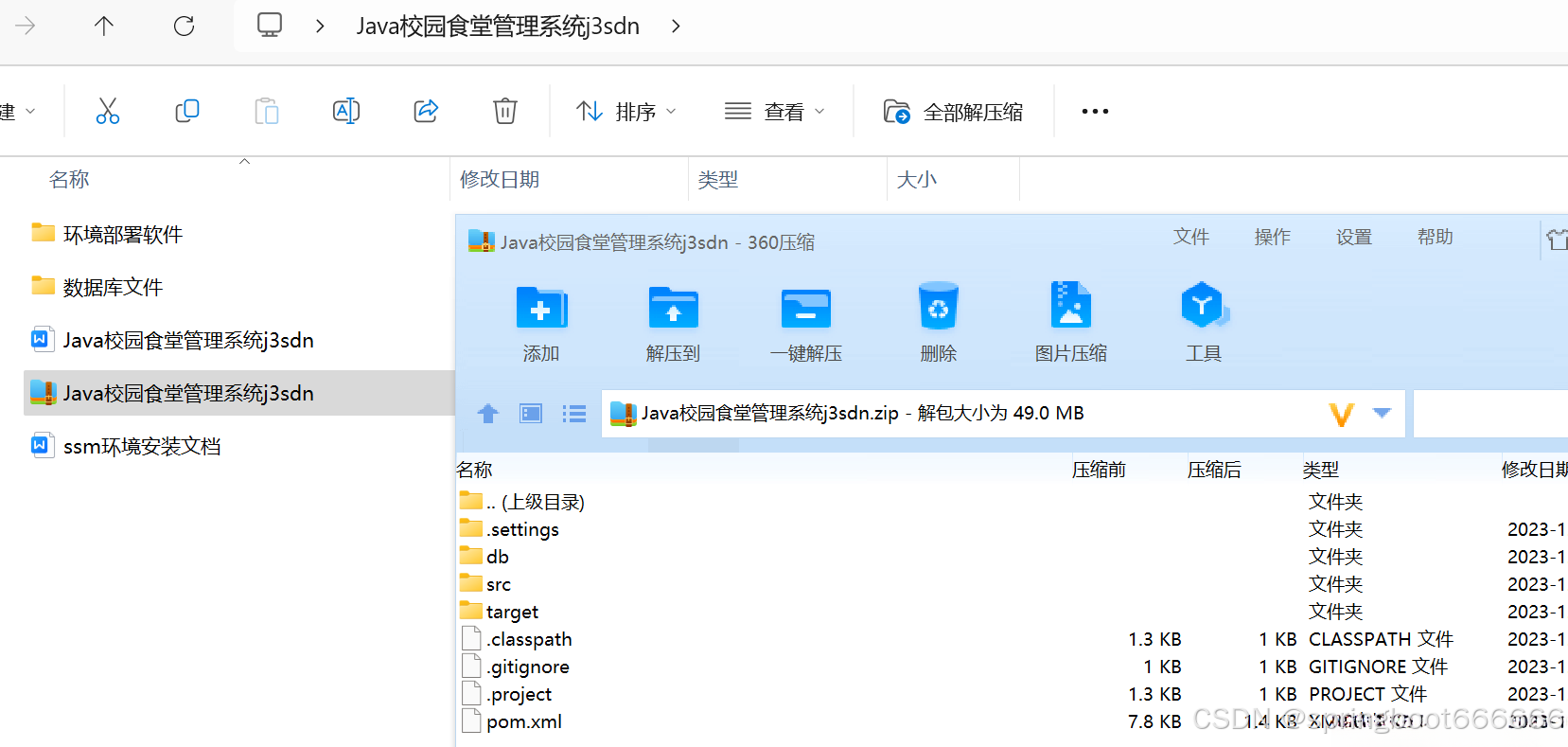Sort by 大小 column in Explorer

click(x=917, y=180)
